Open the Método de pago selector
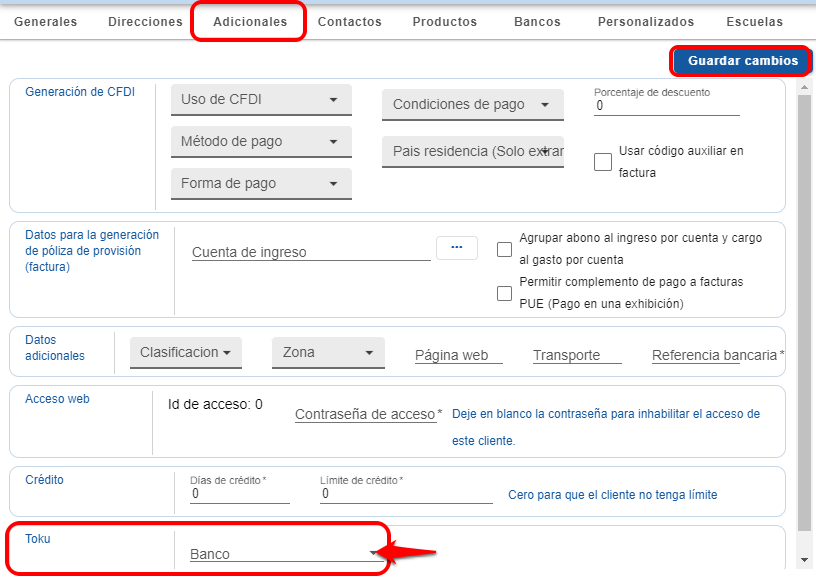Screen dimensions: 816x581 pos(260,141)
